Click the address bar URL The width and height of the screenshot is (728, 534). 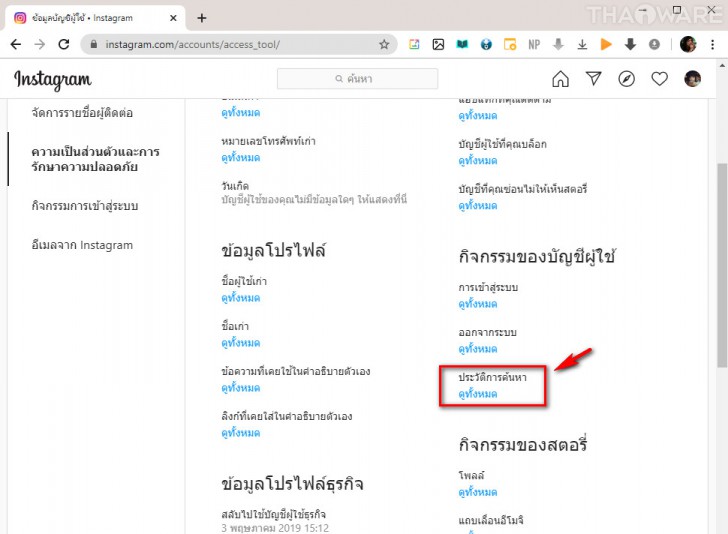(193, 45)
